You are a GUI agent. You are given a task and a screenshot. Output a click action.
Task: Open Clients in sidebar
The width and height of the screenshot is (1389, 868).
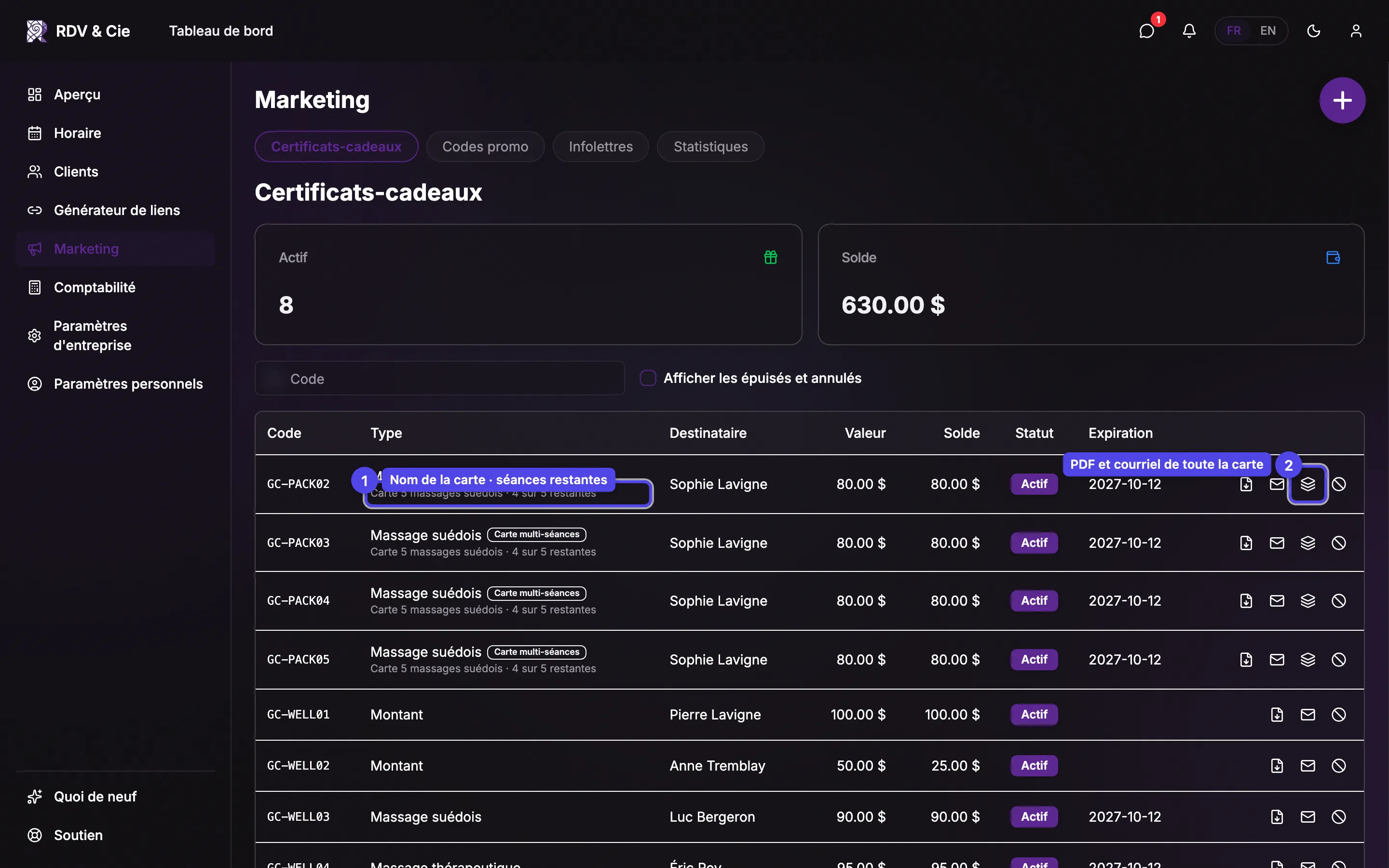point(115,172)
